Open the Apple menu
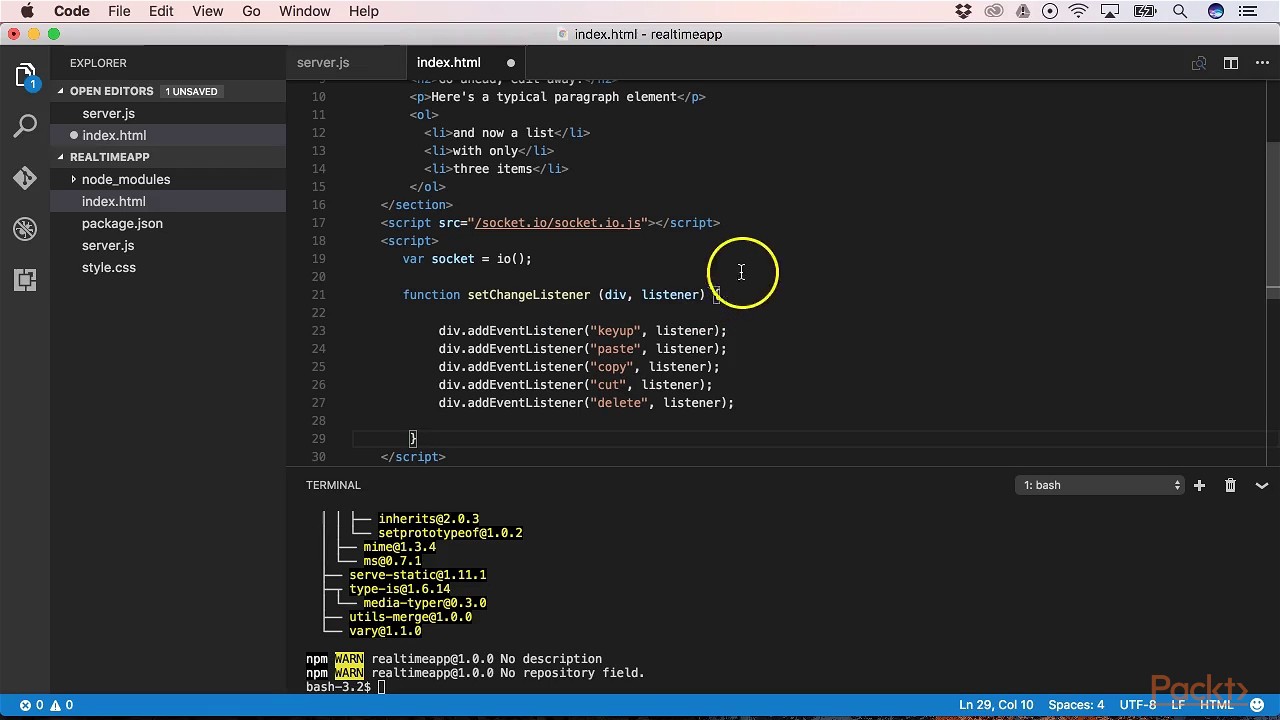This screenshot has height=720, width=1280. pos(27,11)
